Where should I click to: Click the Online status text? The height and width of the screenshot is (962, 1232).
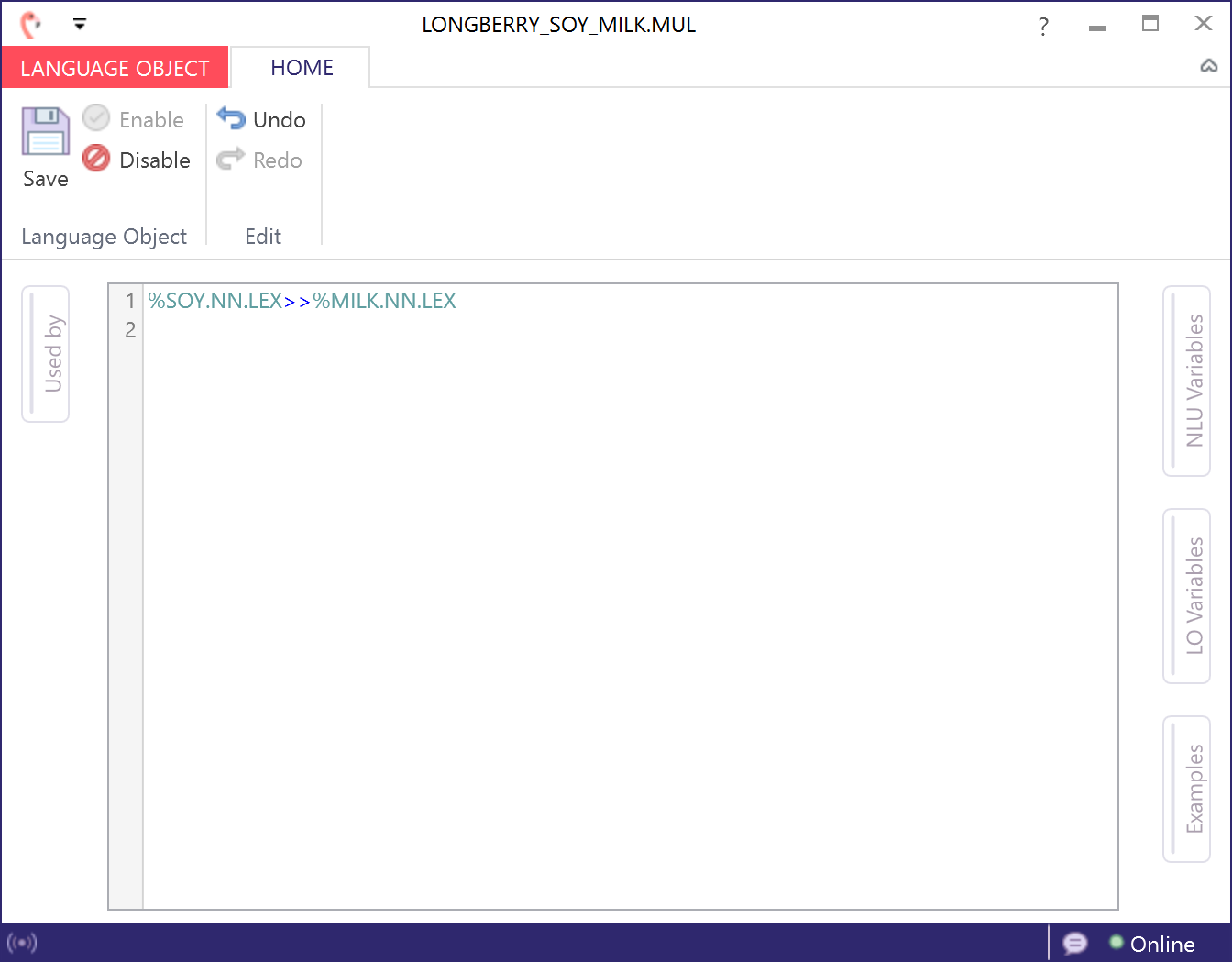click(x=1162, y=944)
